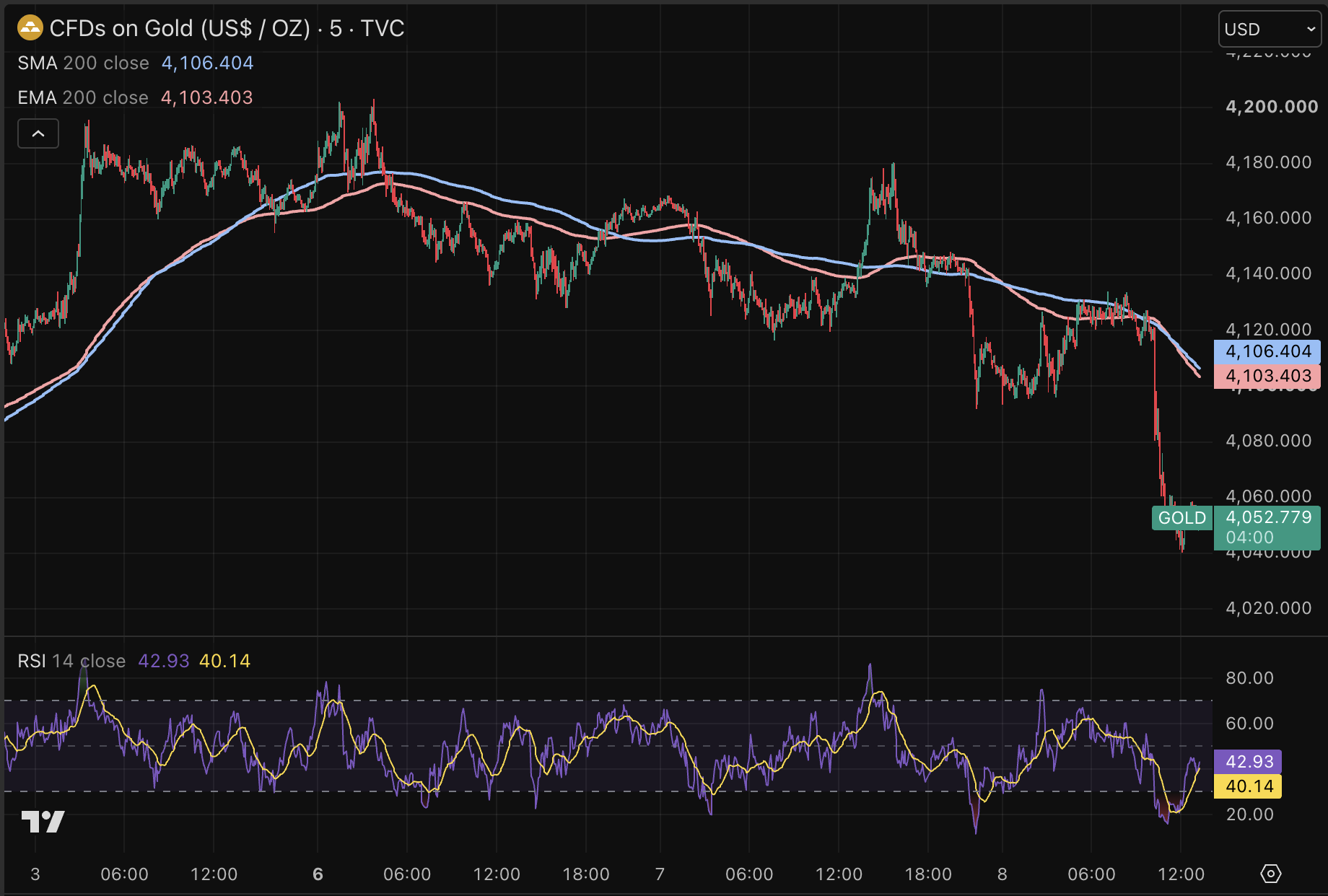Click the date 6 time axis marker
Image resolution: width=1328 pixels, height=896 pixels.
tap(318, 874)
